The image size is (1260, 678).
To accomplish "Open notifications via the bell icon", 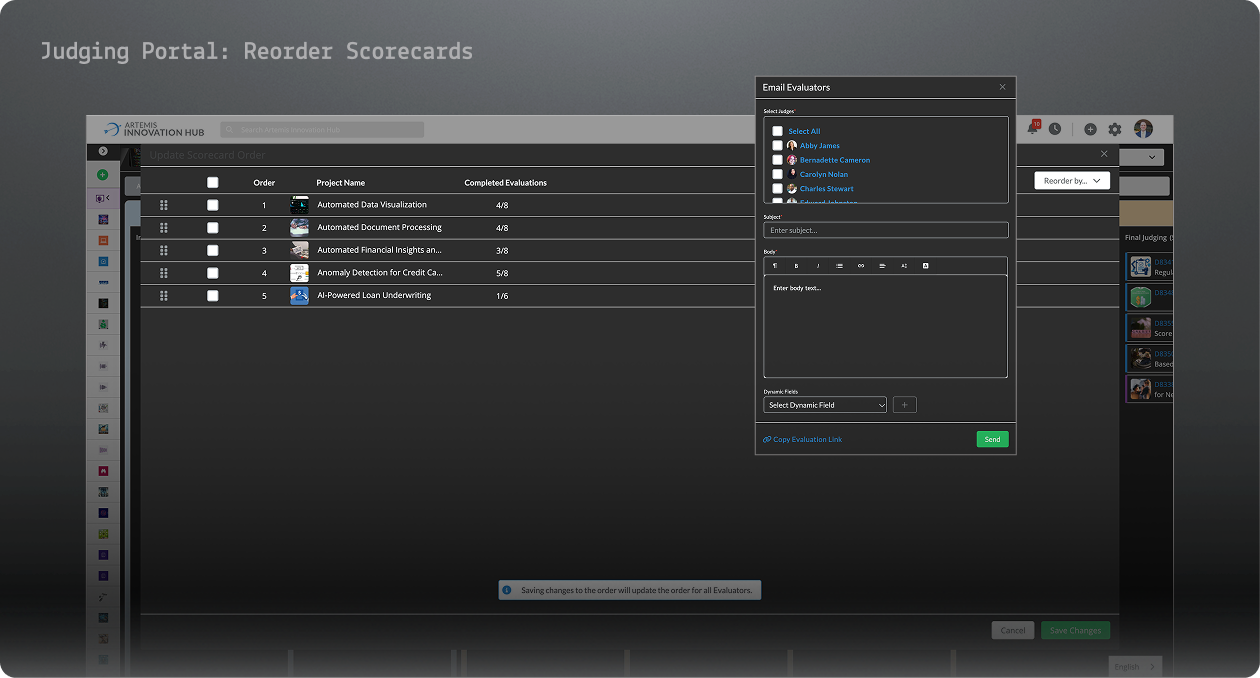I will pos(1031,128).
